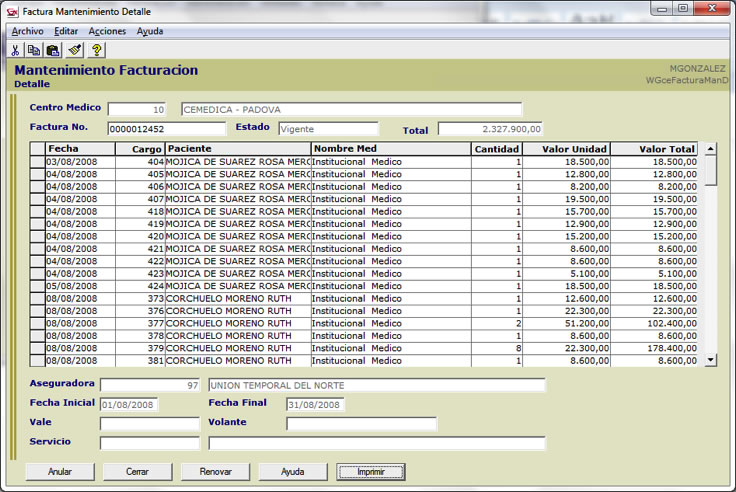Click date cell 05/08/2008

point(80,286)
